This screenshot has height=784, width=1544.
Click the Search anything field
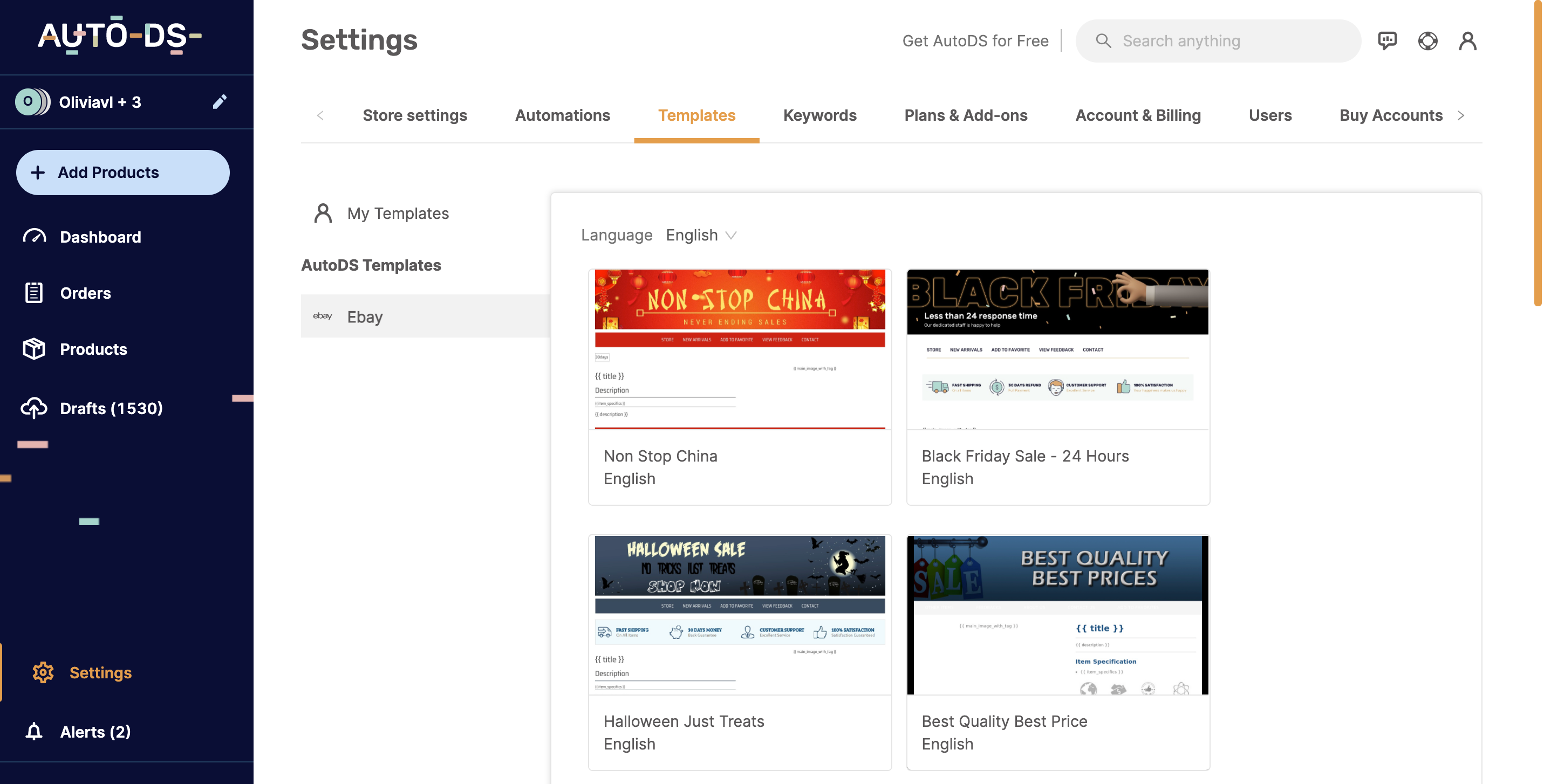[1218, 41]
